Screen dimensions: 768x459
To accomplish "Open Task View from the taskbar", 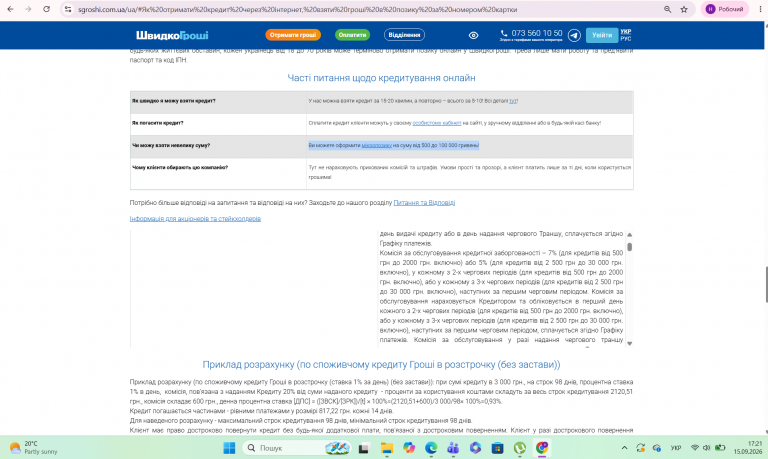I will click(x=363, y=448).
